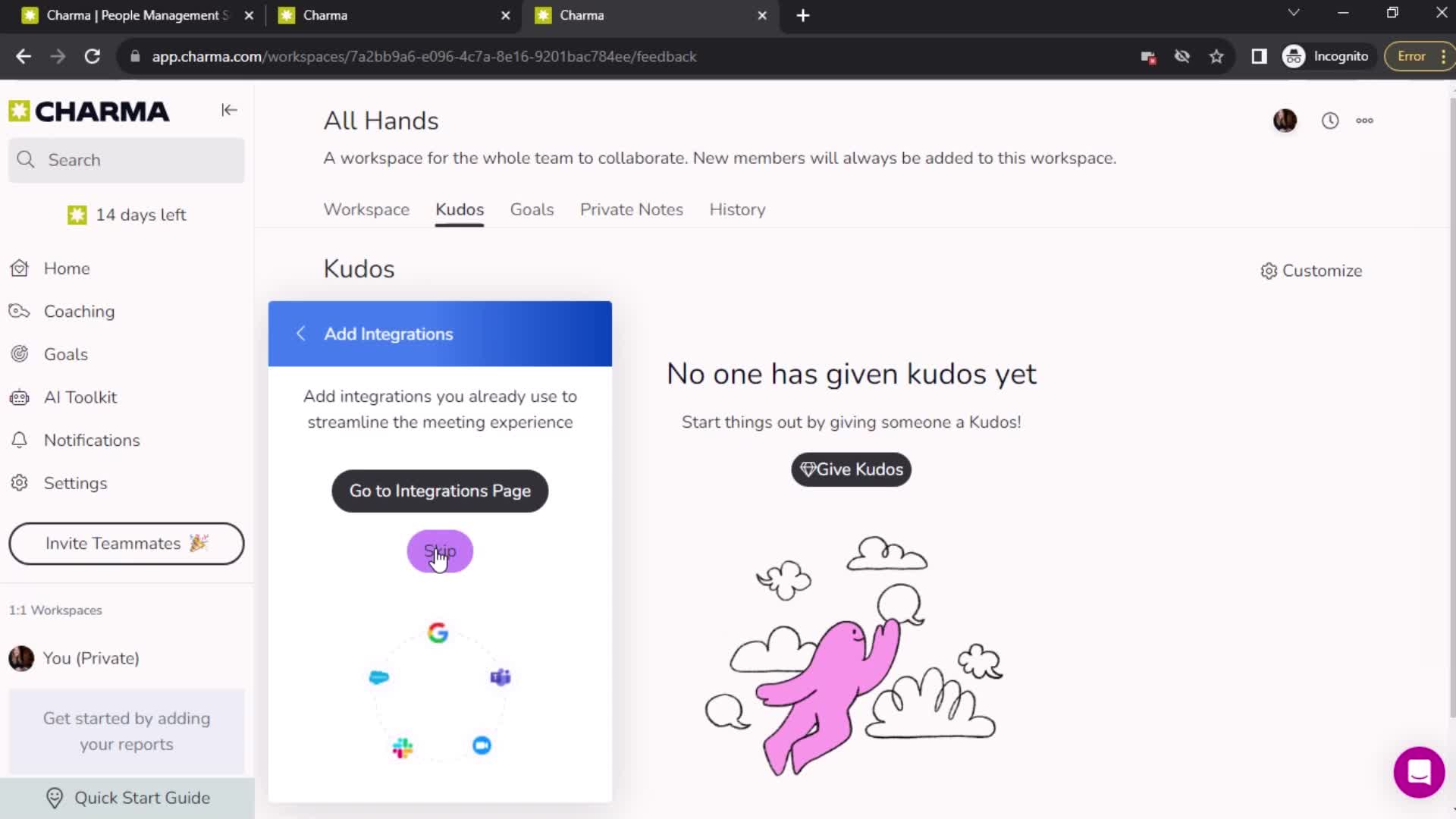Click the Private Notes tab
This screenshot has height=819, width=1456.
pos(632,209)
